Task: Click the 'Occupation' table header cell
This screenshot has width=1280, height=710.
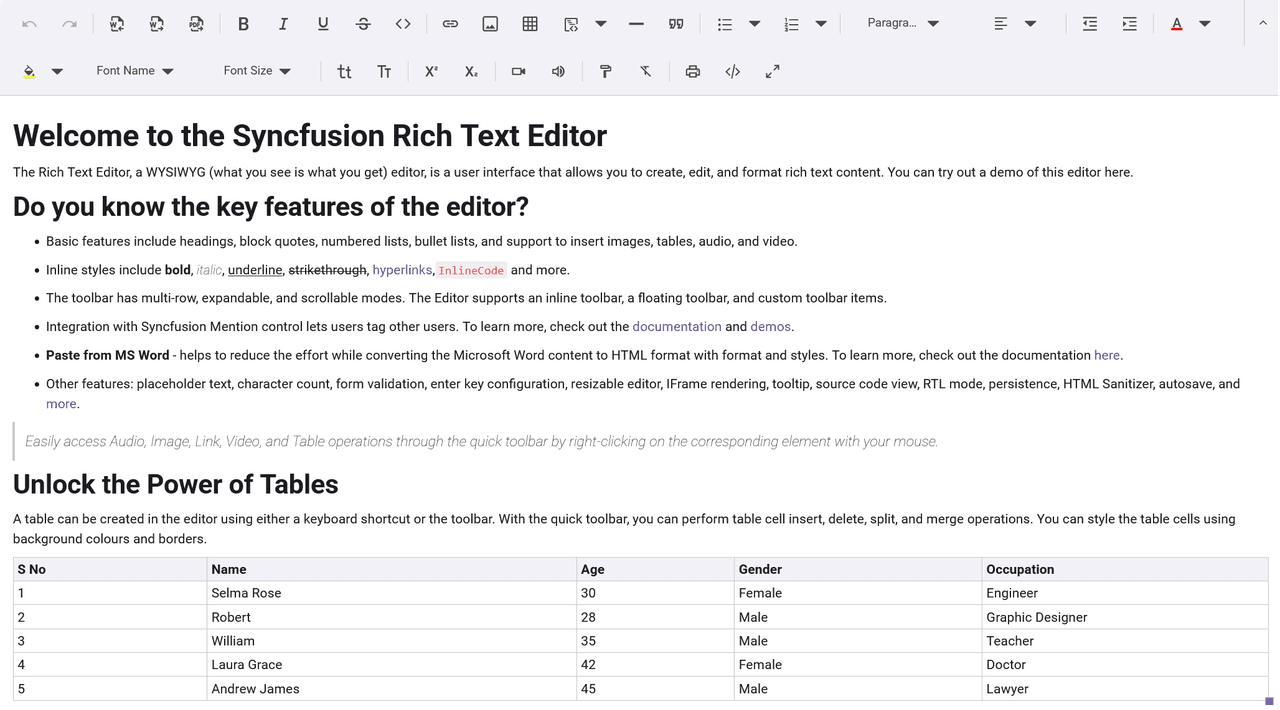Action: [1125, 569]
